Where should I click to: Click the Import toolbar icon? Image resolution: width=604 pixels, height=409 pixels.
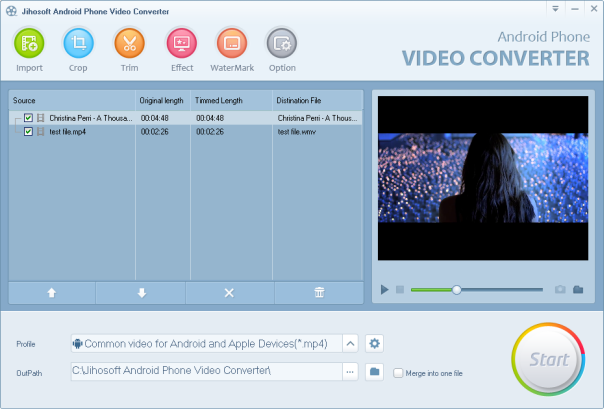pos(29,44)
